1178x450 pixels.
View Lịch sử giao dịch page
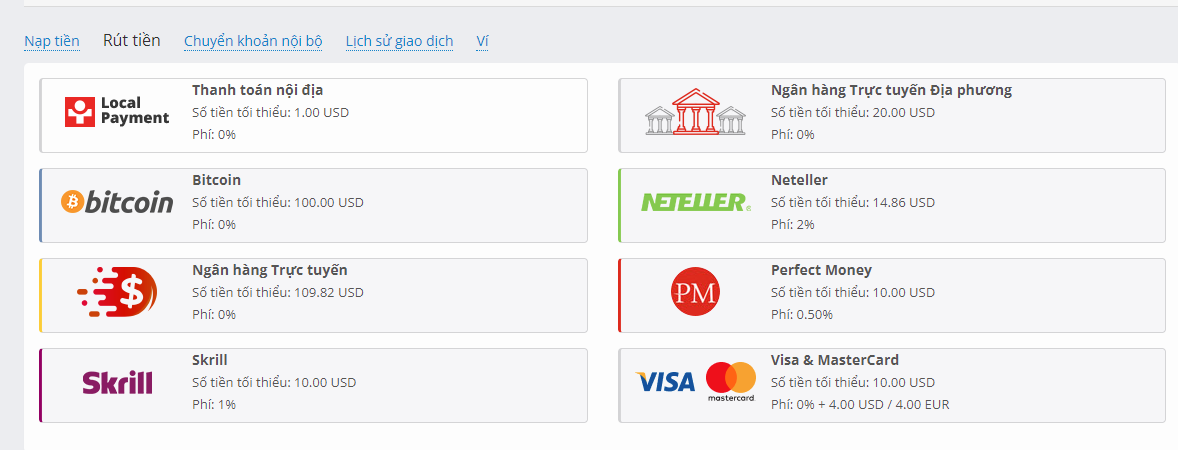pos(400,41)
